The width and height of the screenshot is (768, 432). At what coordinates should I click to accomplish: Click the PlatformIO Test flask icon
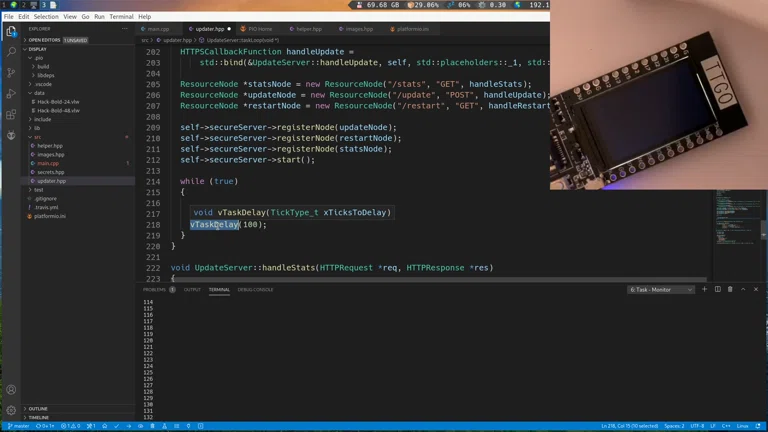pyautogui.click(x=165, y=426)
